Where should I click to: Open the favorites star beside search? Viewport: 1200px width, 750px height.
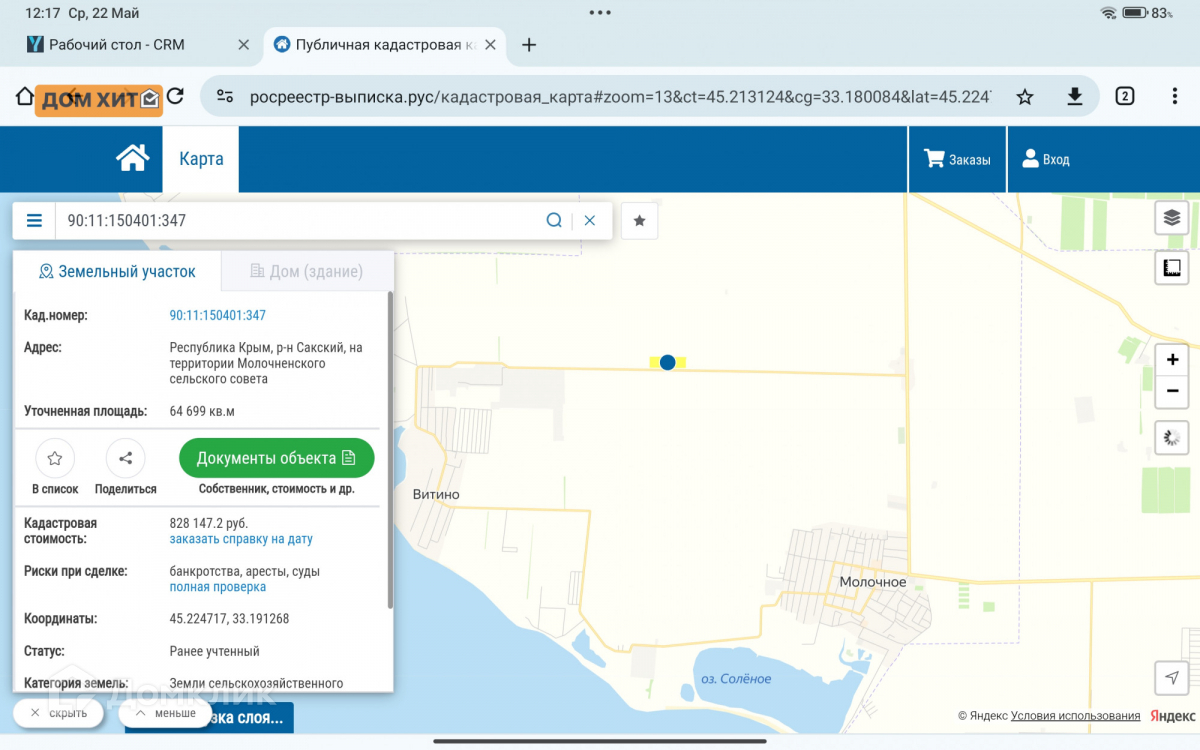tap(640, 221)
